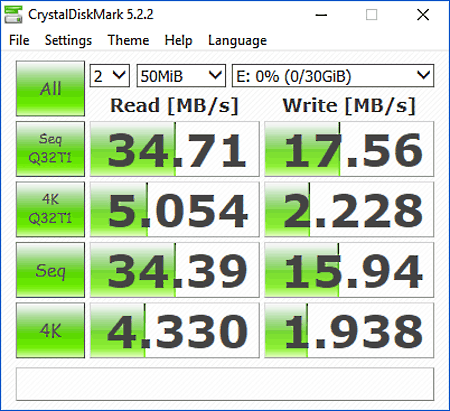Screen dimensions: 450x411
Task: Select the Seq read value 34.39
Action: coord(175,270)
